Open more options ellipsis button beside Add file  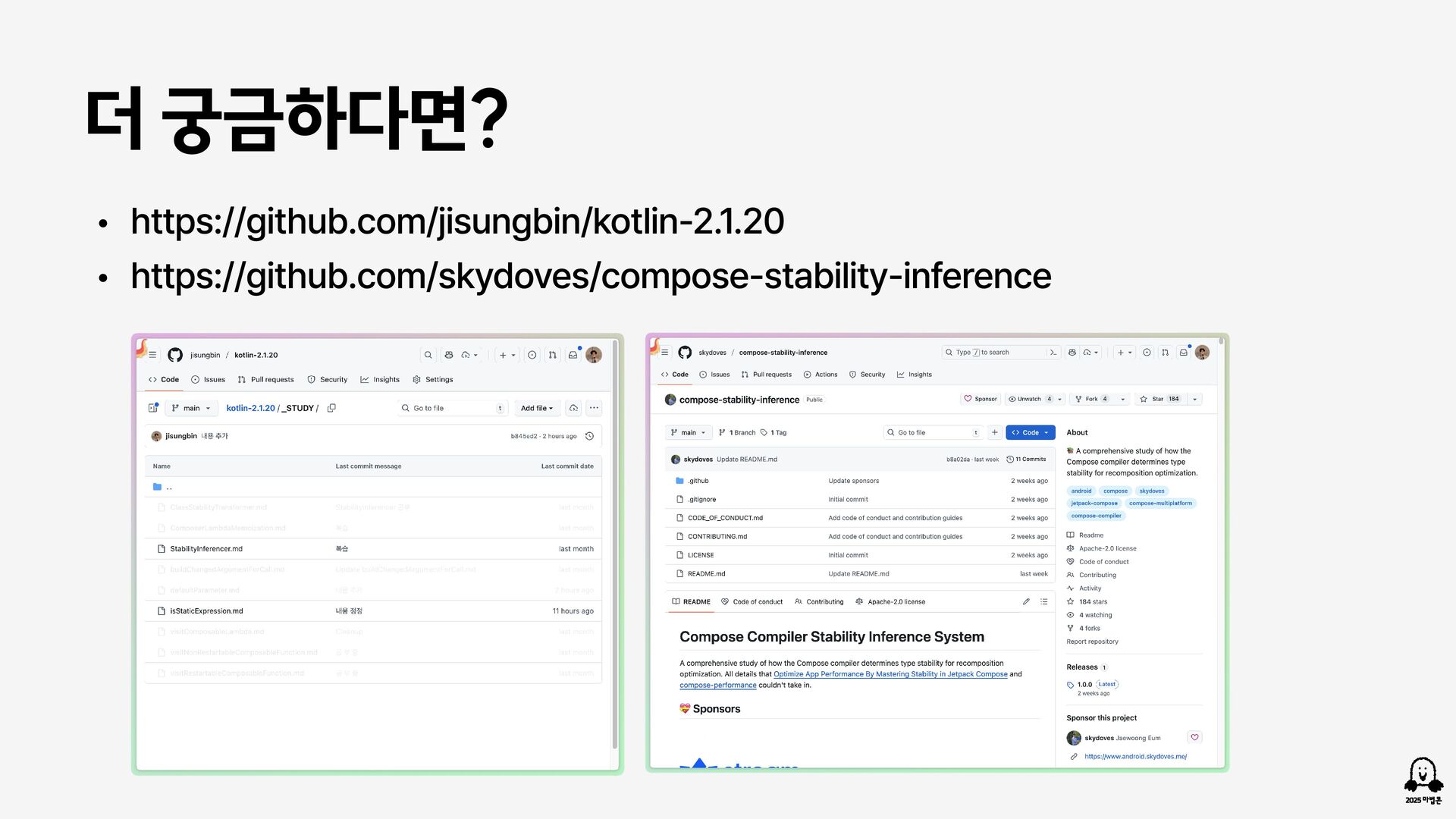(594, 408)
